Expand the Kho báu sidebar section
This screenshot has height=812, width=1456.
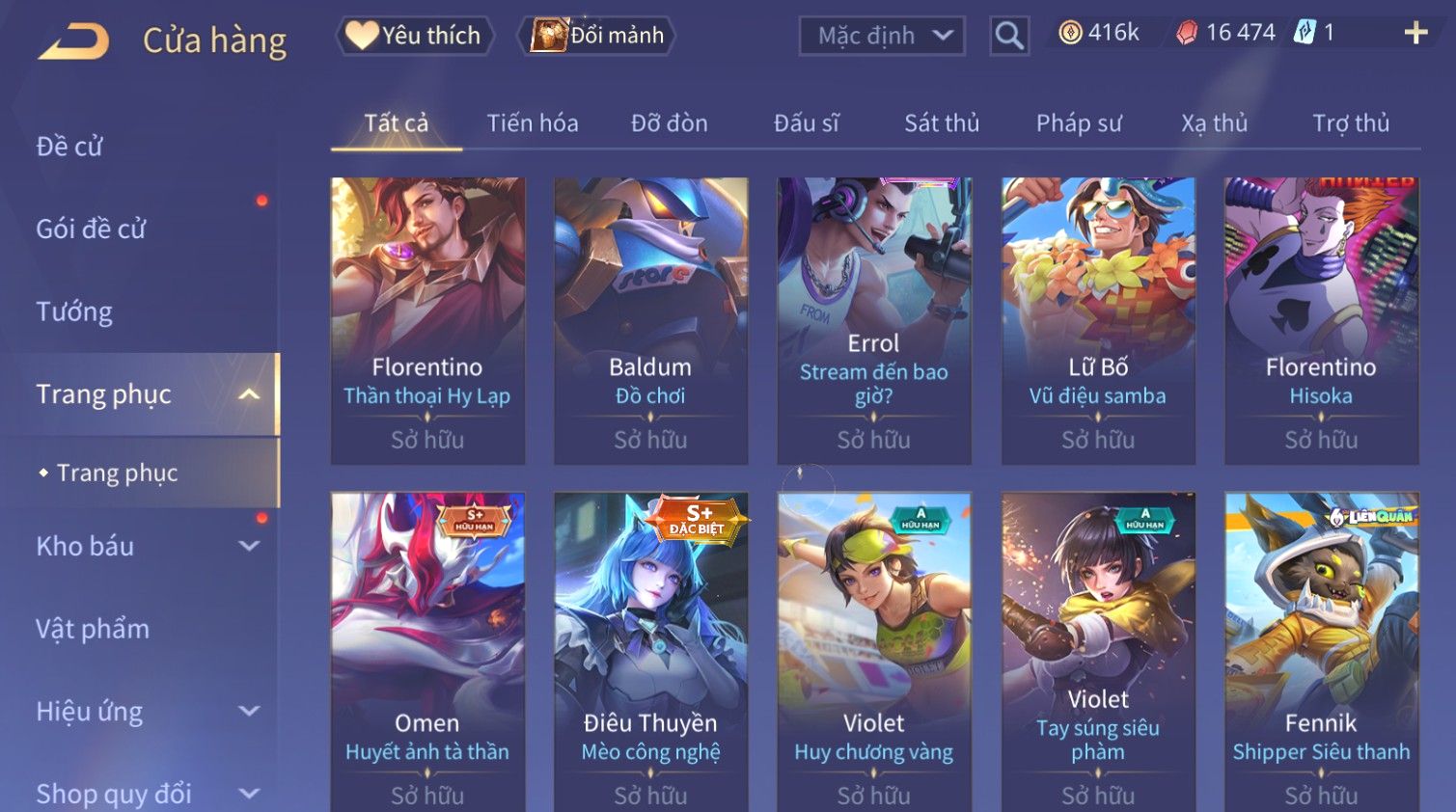point(249,546)
